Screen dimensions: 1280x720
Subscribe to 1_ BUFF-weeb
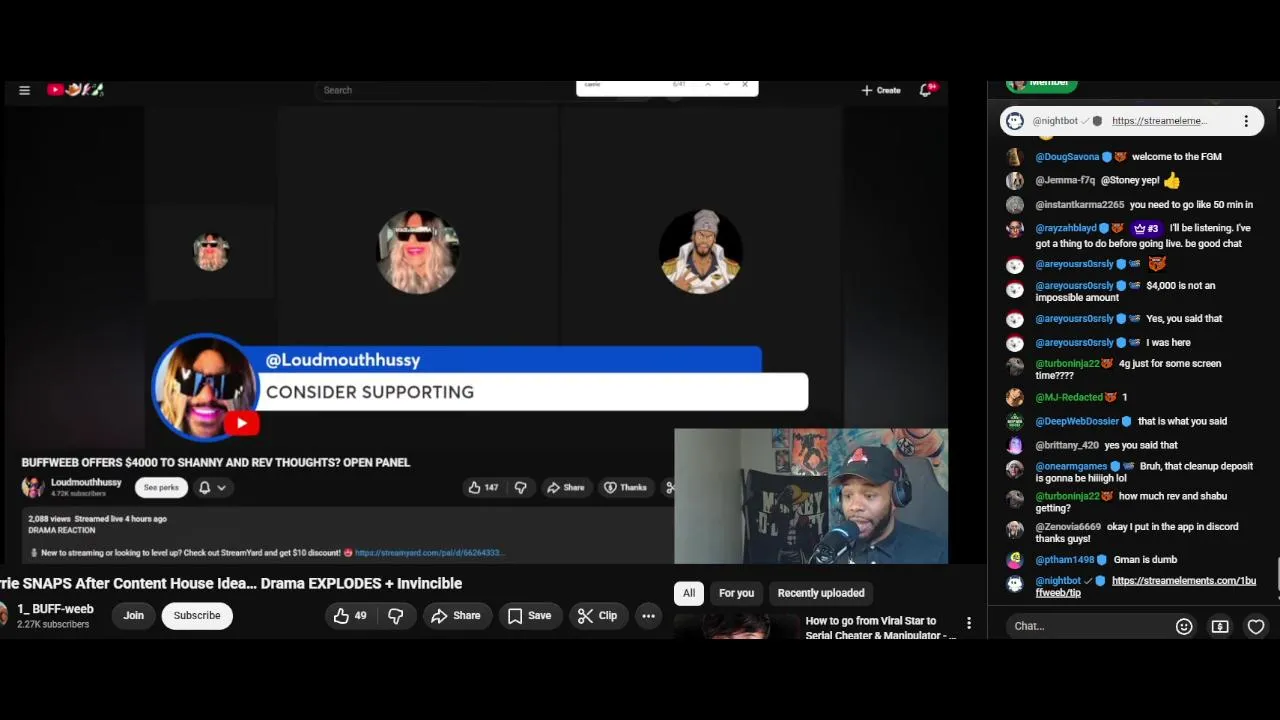click(x=197, y=616)
